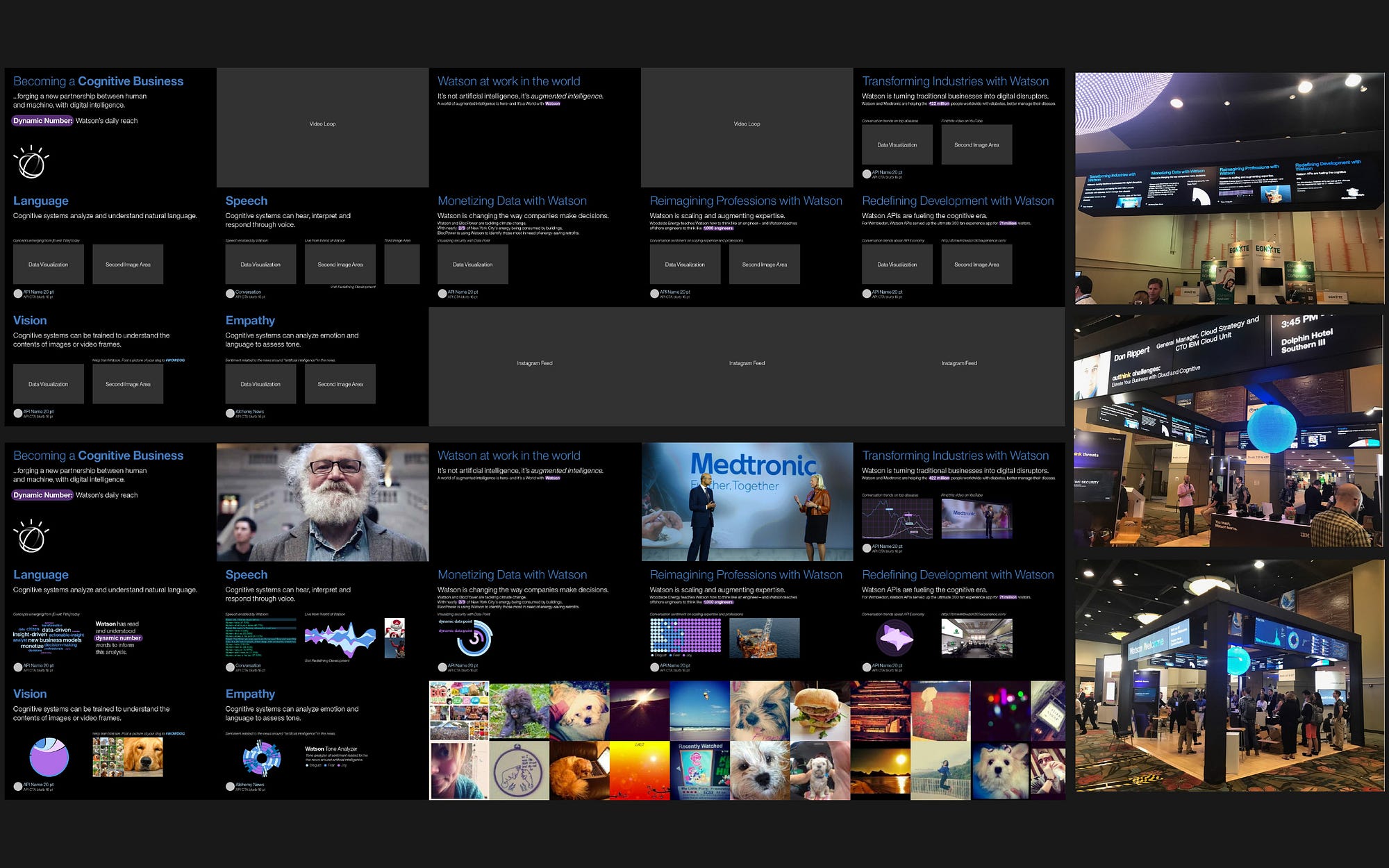Click "Transforming Industries with Watson" populated heading

coord(955,456)
